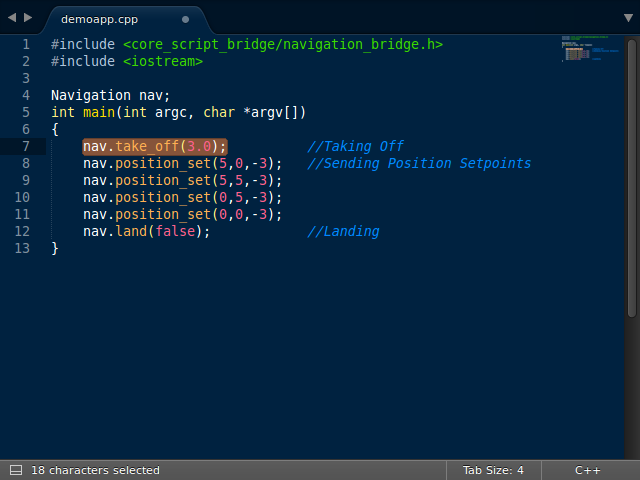This screenshot has width=640, height=480.
Task: Click the next tab right arrow
Action: tap(28, 18)
